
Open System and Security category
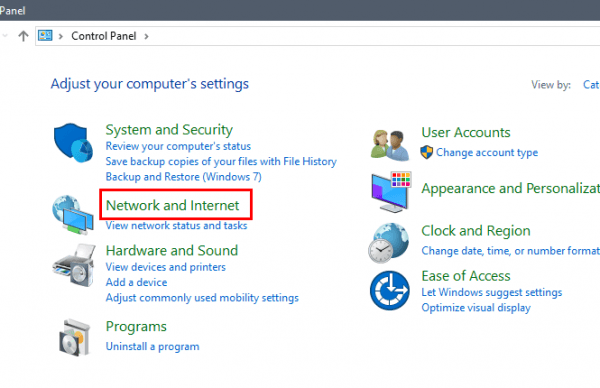click(x=169, y=130)
